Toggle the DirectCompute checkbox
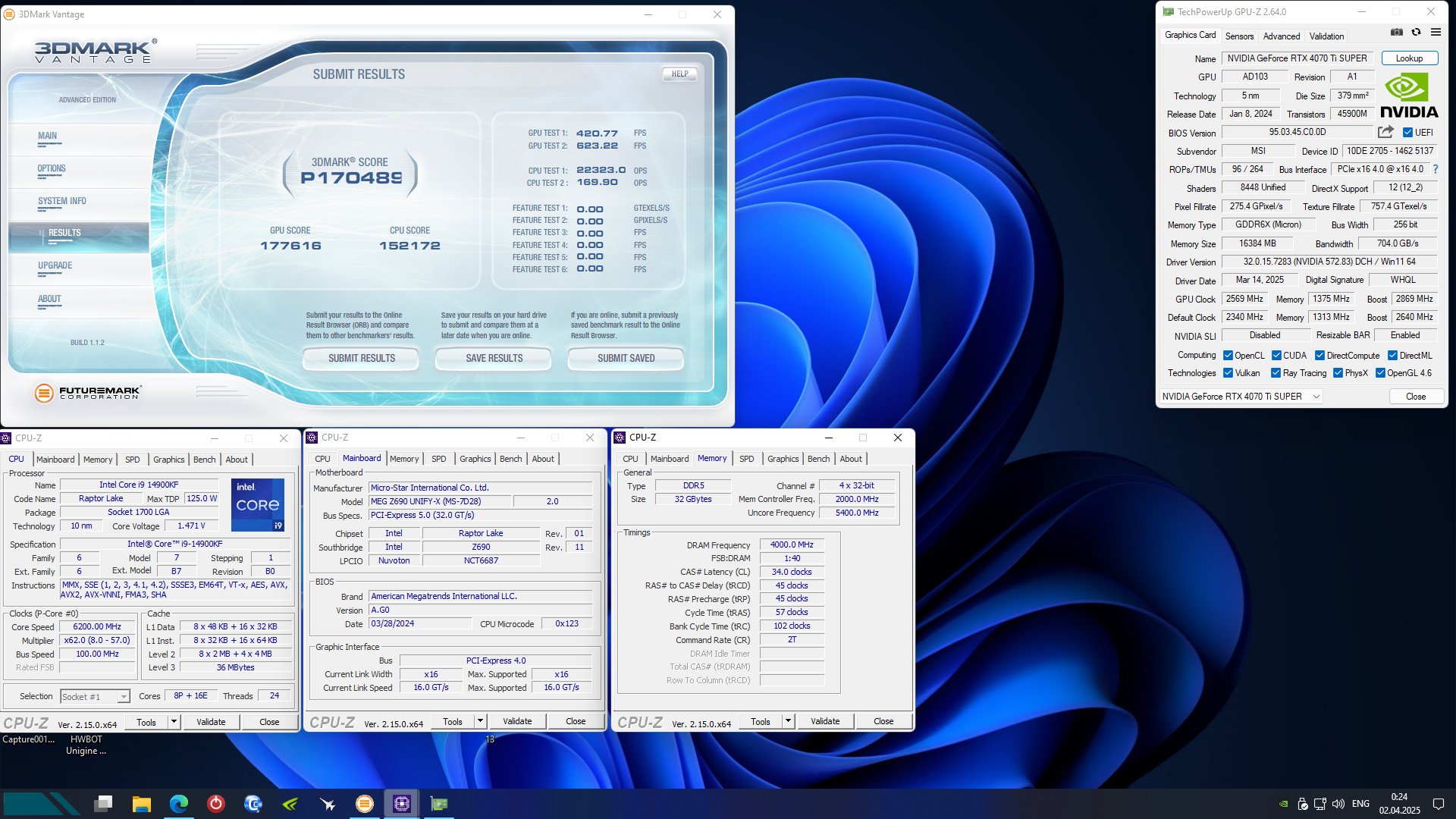1456x819 pixels. (1319, 356)
